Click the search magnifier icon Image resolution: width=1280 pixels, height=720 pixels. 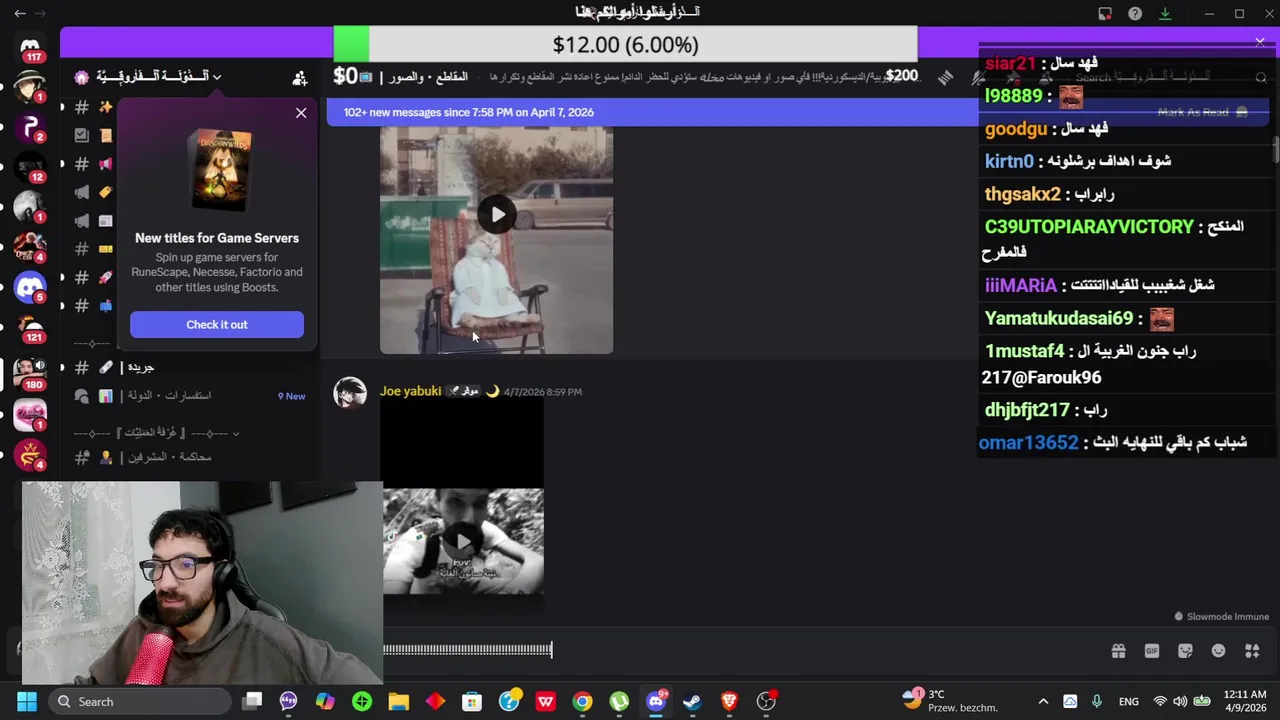(1261, 77)
